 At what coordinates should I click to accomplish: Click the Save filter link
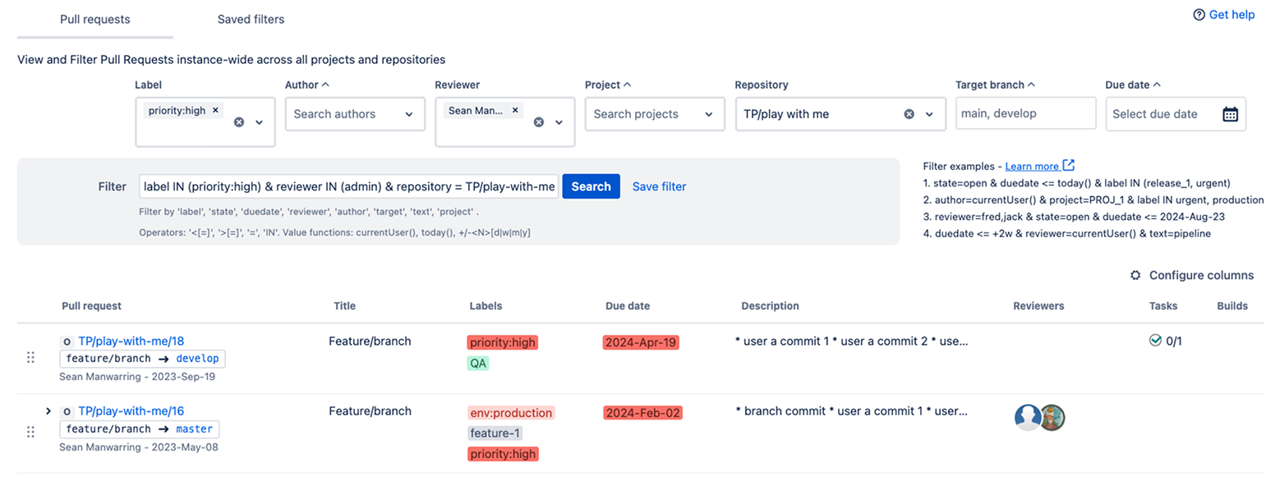pyautogui.click(x=659, y=186)
